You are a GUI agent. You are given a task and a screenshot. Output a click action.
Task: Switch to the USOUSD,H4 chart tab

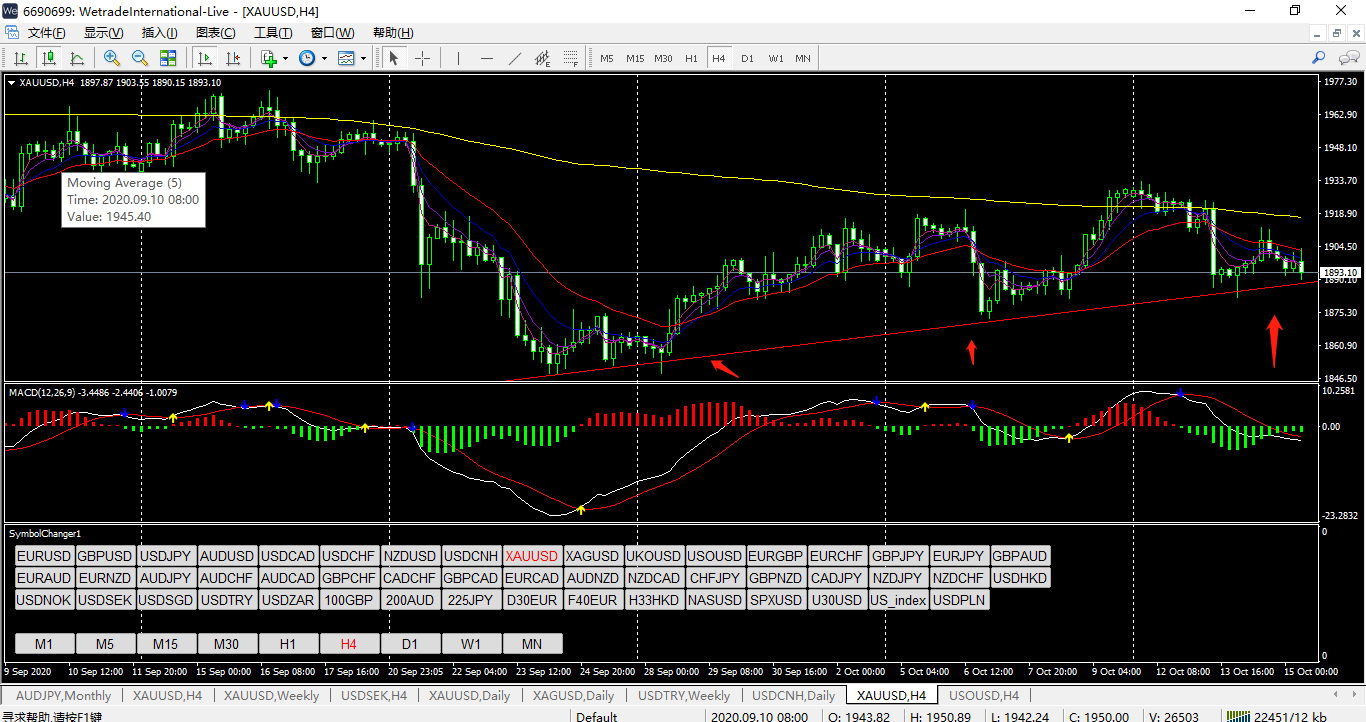[984, 695]
